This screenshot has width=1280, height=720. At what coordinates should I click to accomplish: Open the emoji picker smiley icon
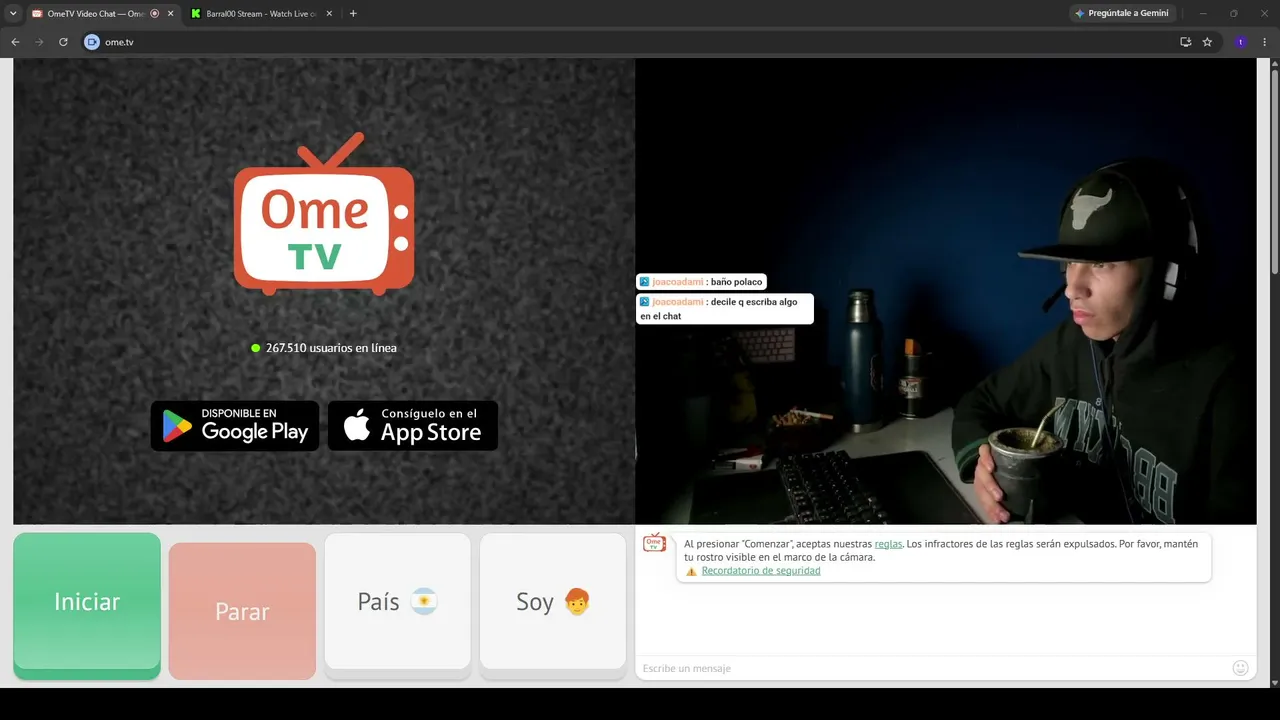1241,668
